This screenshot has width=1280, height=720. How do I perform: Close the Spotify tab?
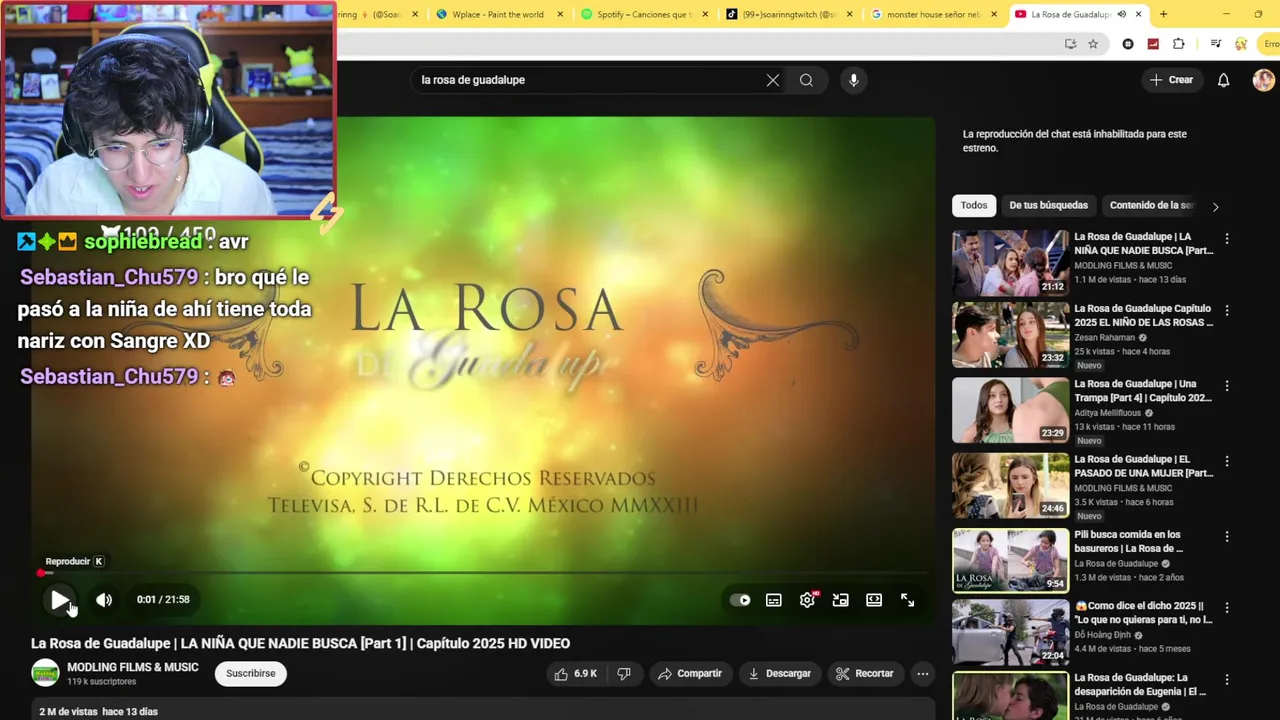point(705,15)
